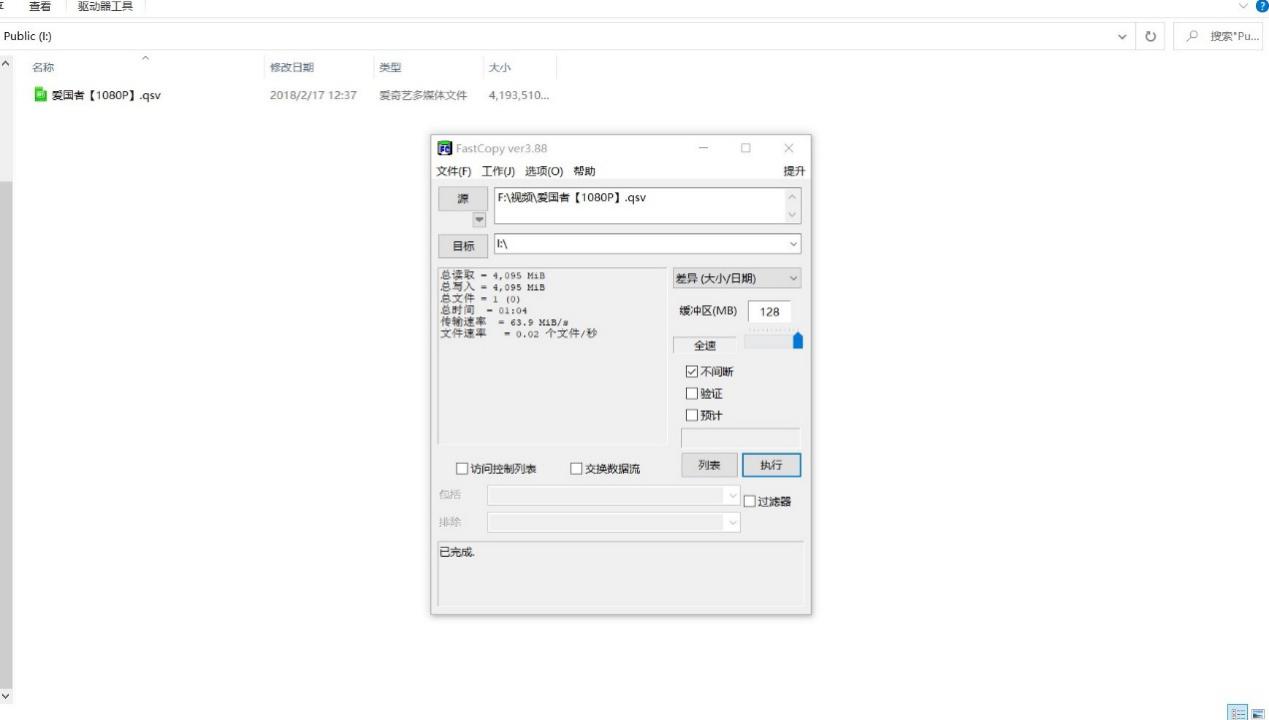This screenshot has width=1269, height=720.
Task: Click the 提升 elevate control in FastCopy
Action: point(794,170)
